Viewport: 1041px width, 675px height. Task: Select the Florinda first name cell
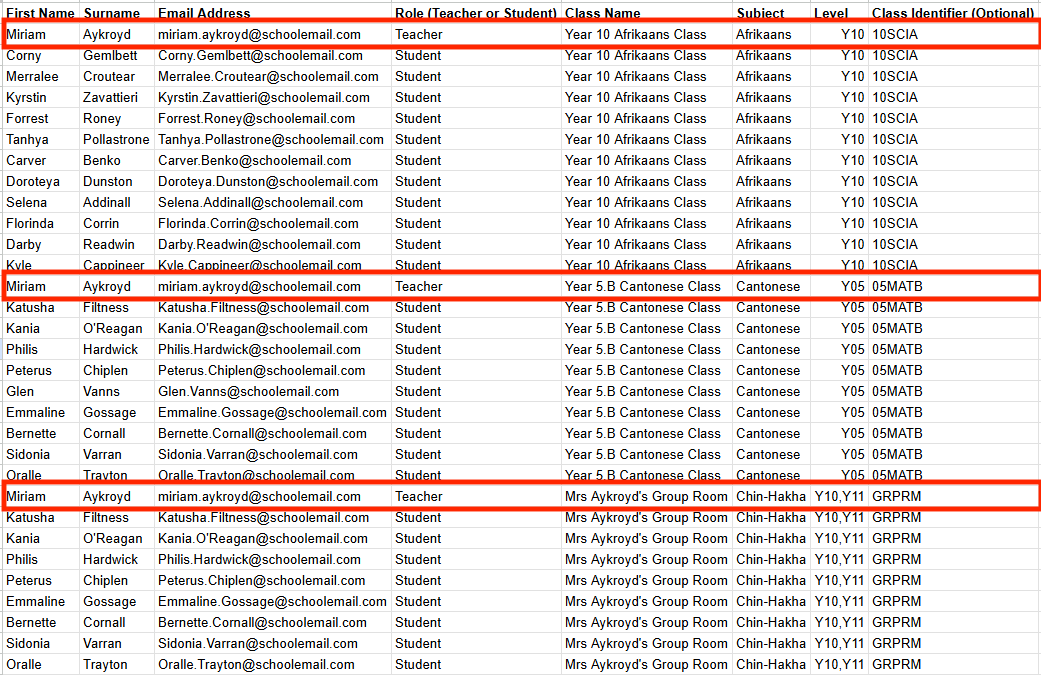tap(40, 224)
